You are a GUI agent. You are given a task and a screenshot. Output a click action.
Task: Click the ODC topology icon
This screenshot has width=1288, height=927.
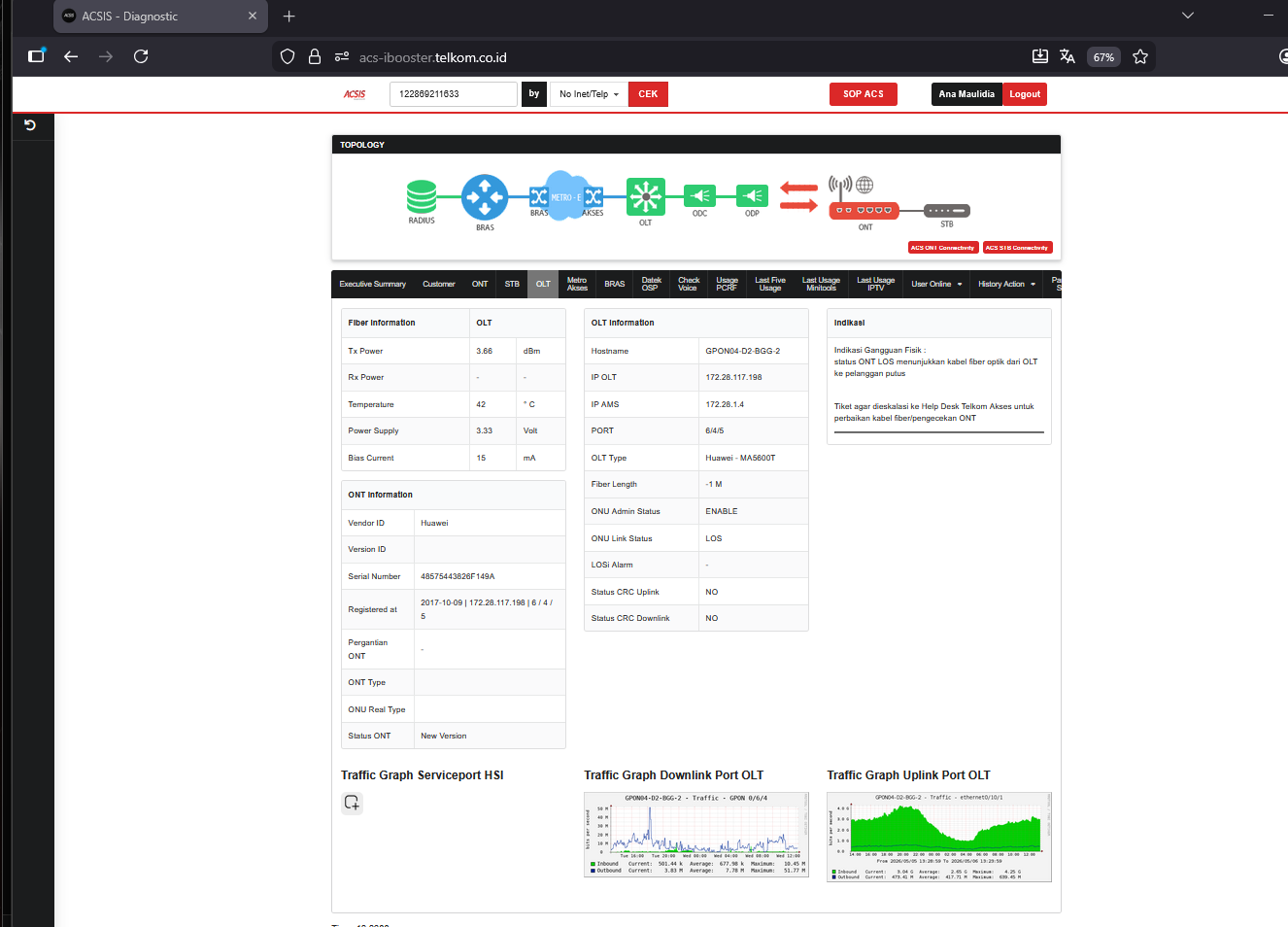pyautogui.click(x=699, y=196)
